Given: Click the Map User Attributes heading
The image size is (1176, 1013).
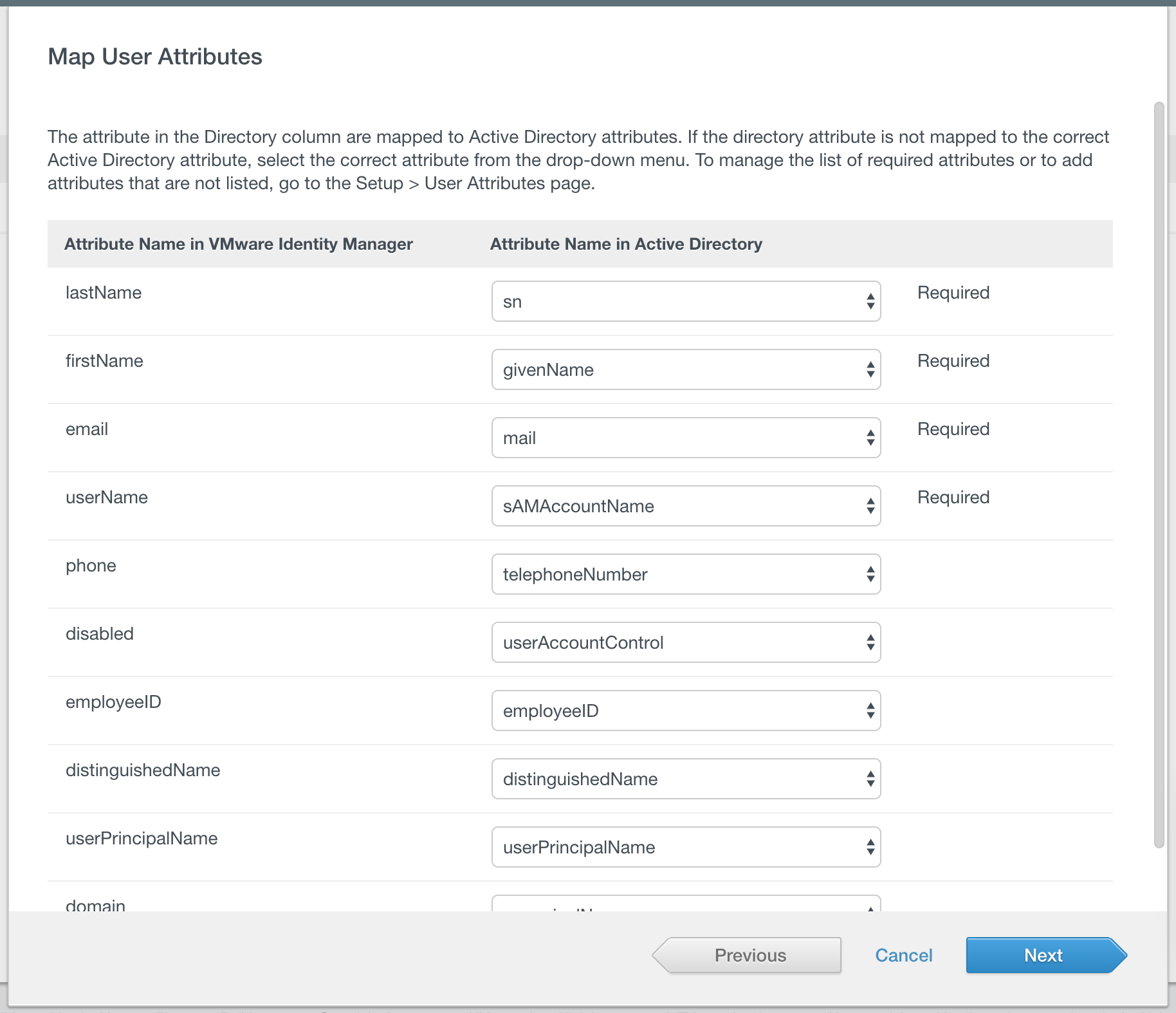Looking at the screenshot, I should click(x=155, y=57).
